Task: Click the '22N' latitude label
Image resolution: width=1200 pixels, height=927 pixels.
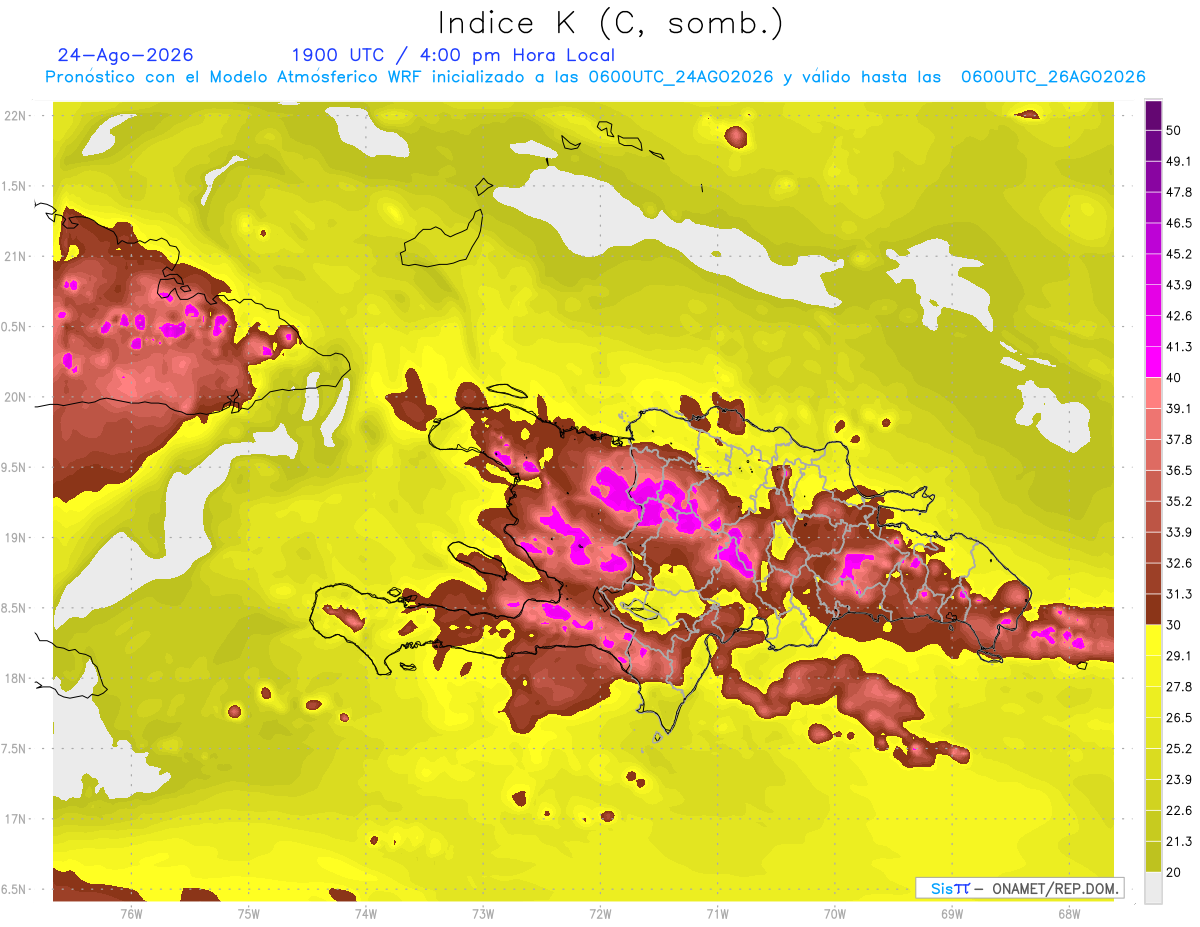Action: [x=15, y=116]
